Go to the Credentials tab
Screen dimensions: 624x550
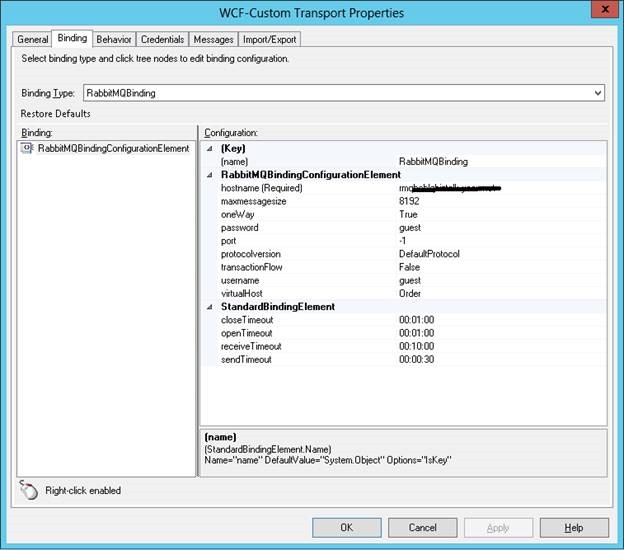coord(162,39)
